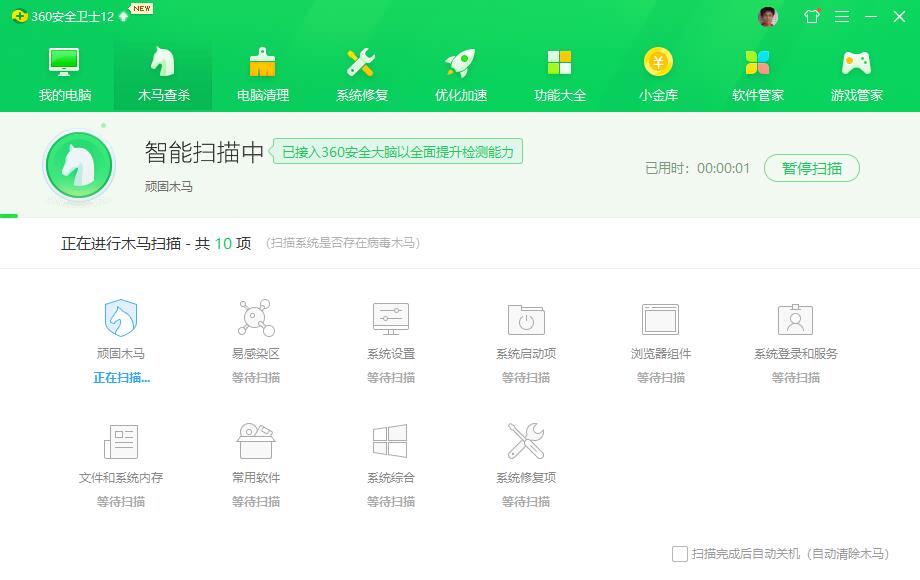Screen dimensions: 920x580
Task: Open the main menu hamburger icon
Action: (842, 17)
